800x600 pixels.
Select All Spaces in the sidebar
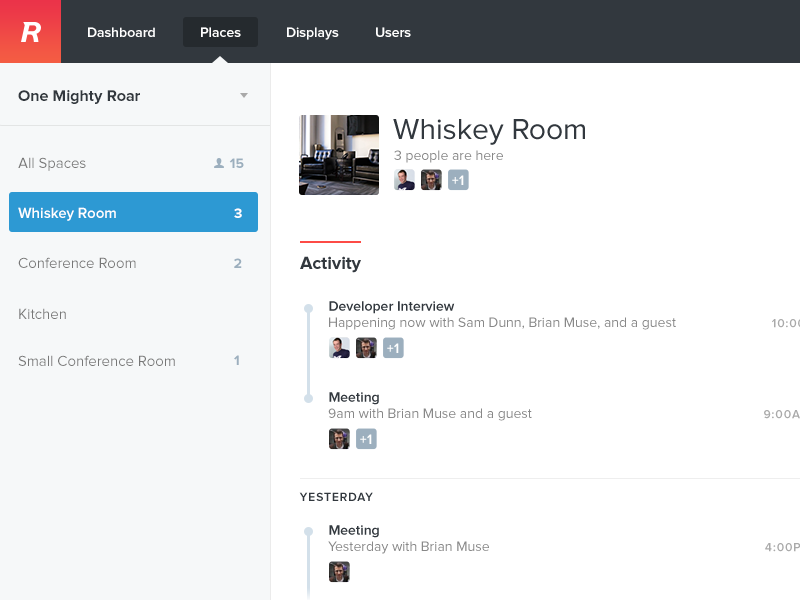pos(52,163)
